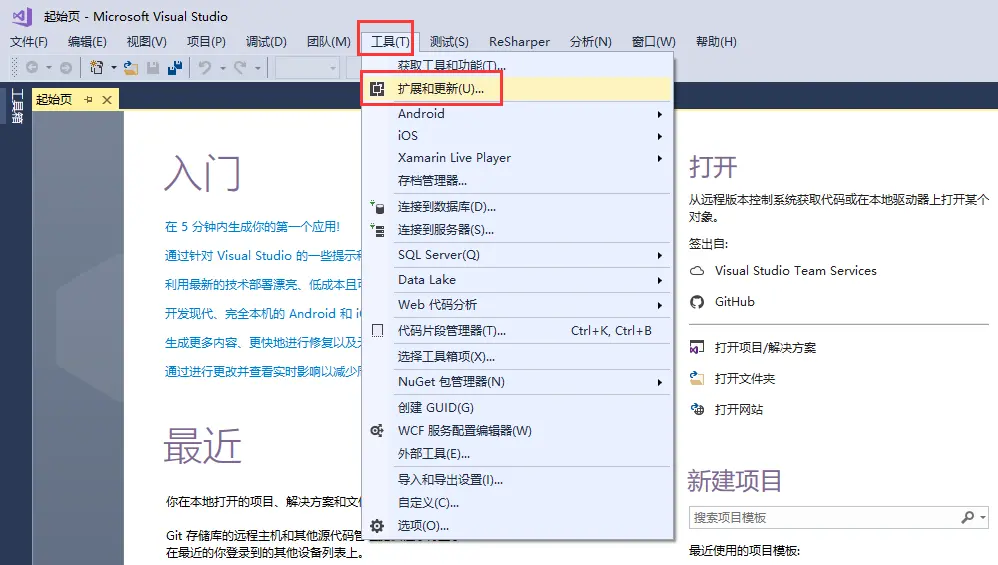Image resolution: width=998 pixels, height=565 pixels.
Task: Click the Save All toolbar icon
Action: 175,67
